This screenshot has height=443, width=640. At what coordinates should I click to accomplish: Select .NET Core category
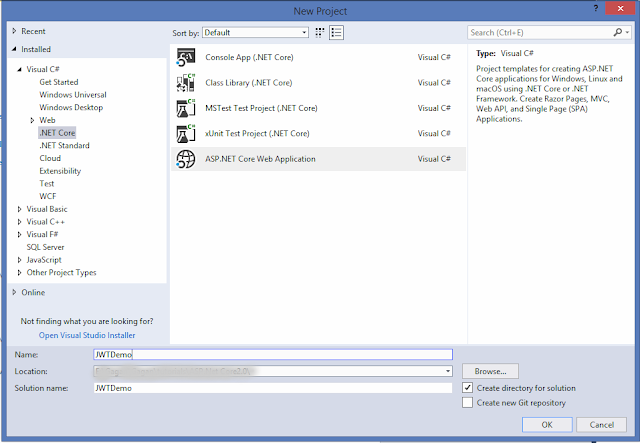(x=57, y=133)
